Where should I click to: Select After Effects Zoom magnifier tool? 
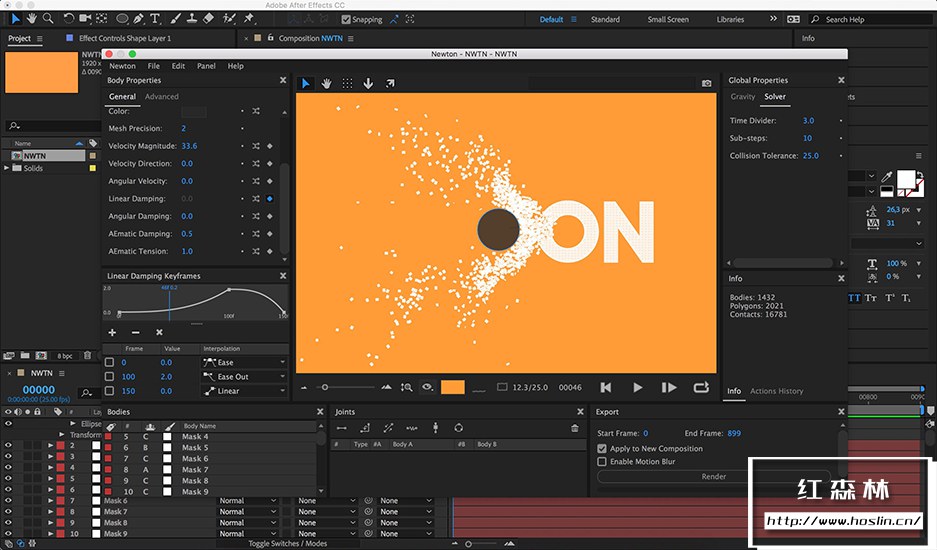48,19
